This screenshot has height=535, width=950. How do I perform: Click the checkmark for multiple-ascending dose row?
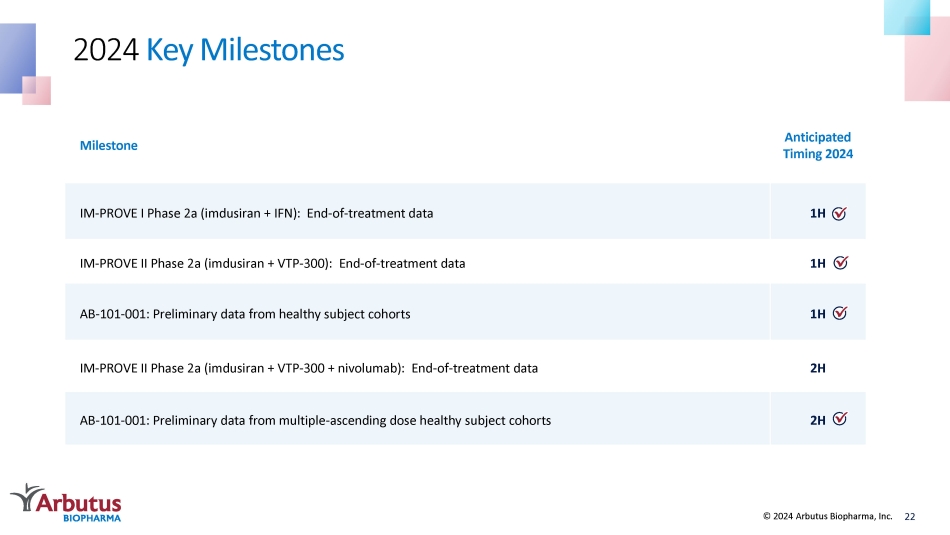(840, 419)
